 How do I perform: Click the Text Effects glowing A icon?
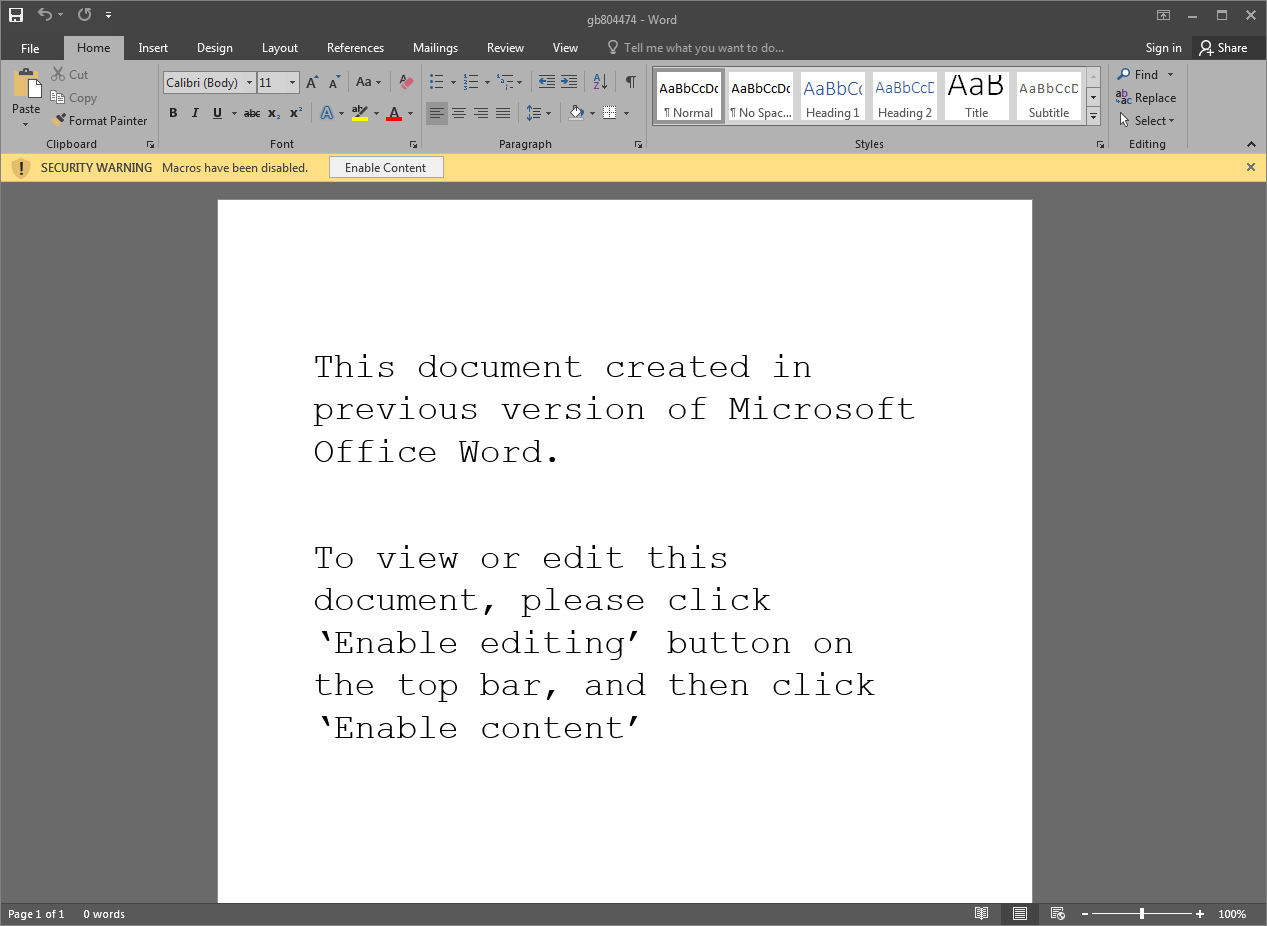coord(327,113)
